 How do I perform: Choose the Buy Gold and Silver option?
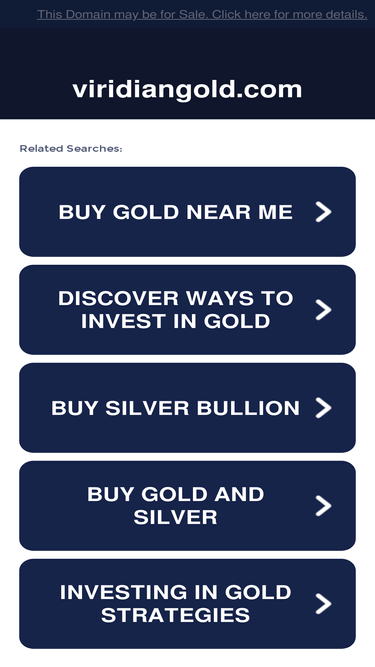point(188,506)
